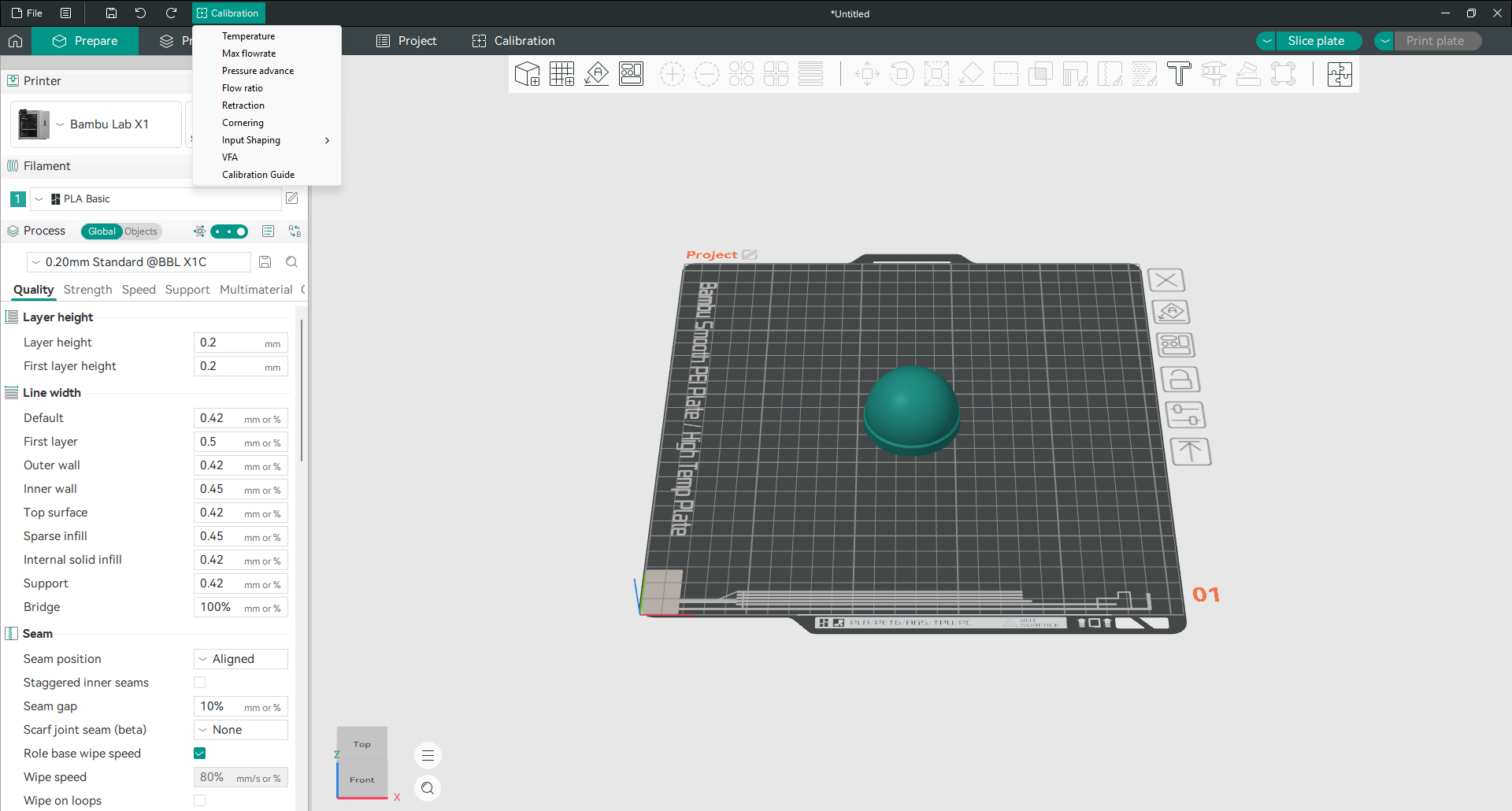1512x811 pixels.
Task: Click the Slice plate button
Action: point(1319,41)
